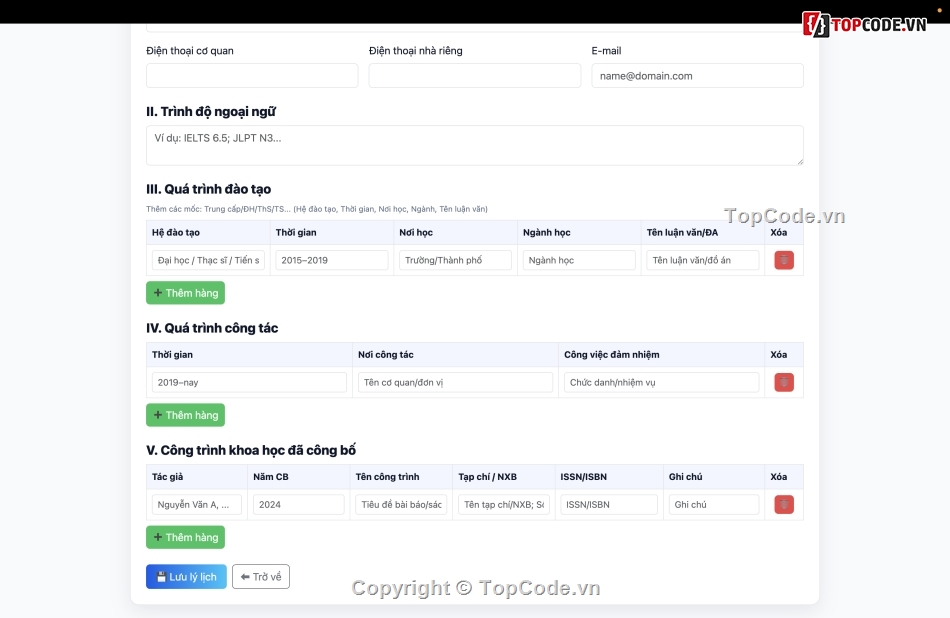
Task: Add a row under Quá trình đào tạo
Action: pos(185,293)
